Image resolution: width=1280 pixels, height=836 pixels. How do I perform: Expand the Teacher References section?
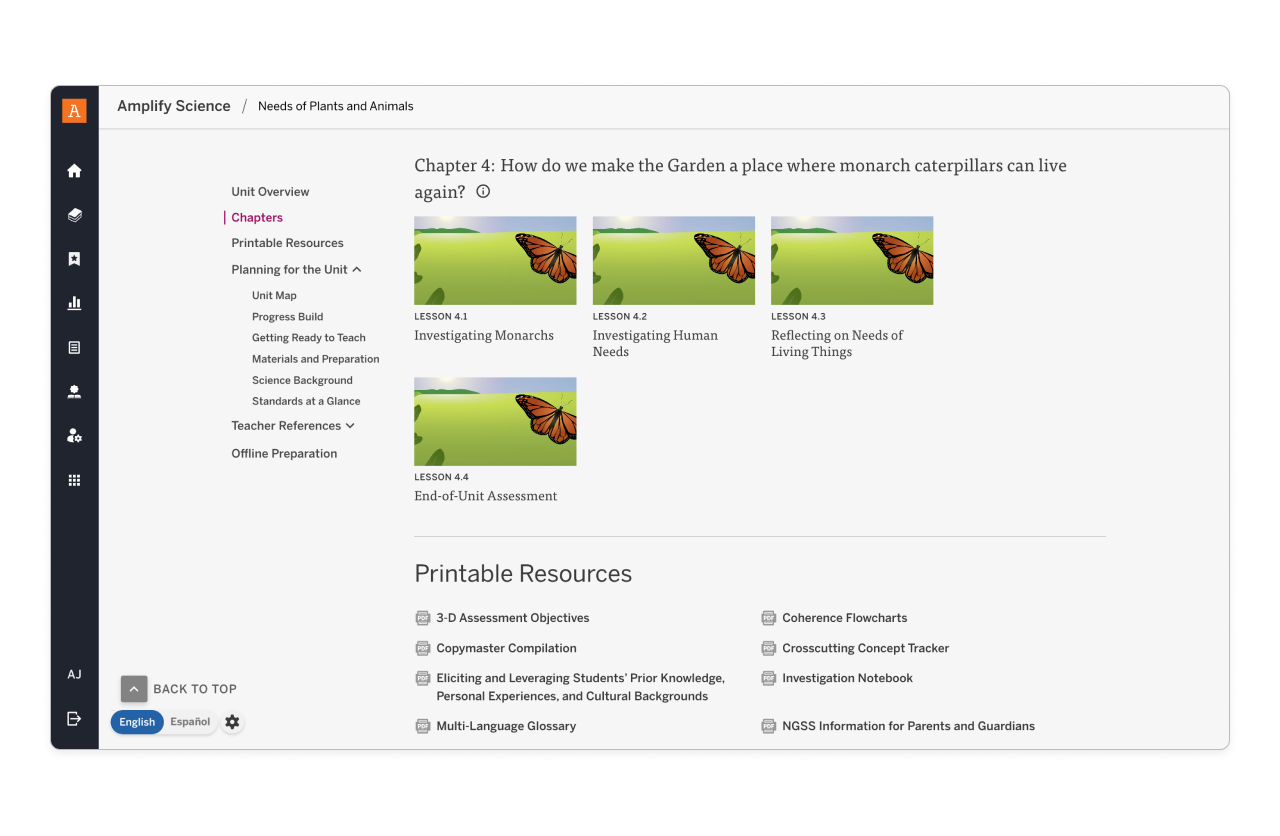click(x=350, y=426)
